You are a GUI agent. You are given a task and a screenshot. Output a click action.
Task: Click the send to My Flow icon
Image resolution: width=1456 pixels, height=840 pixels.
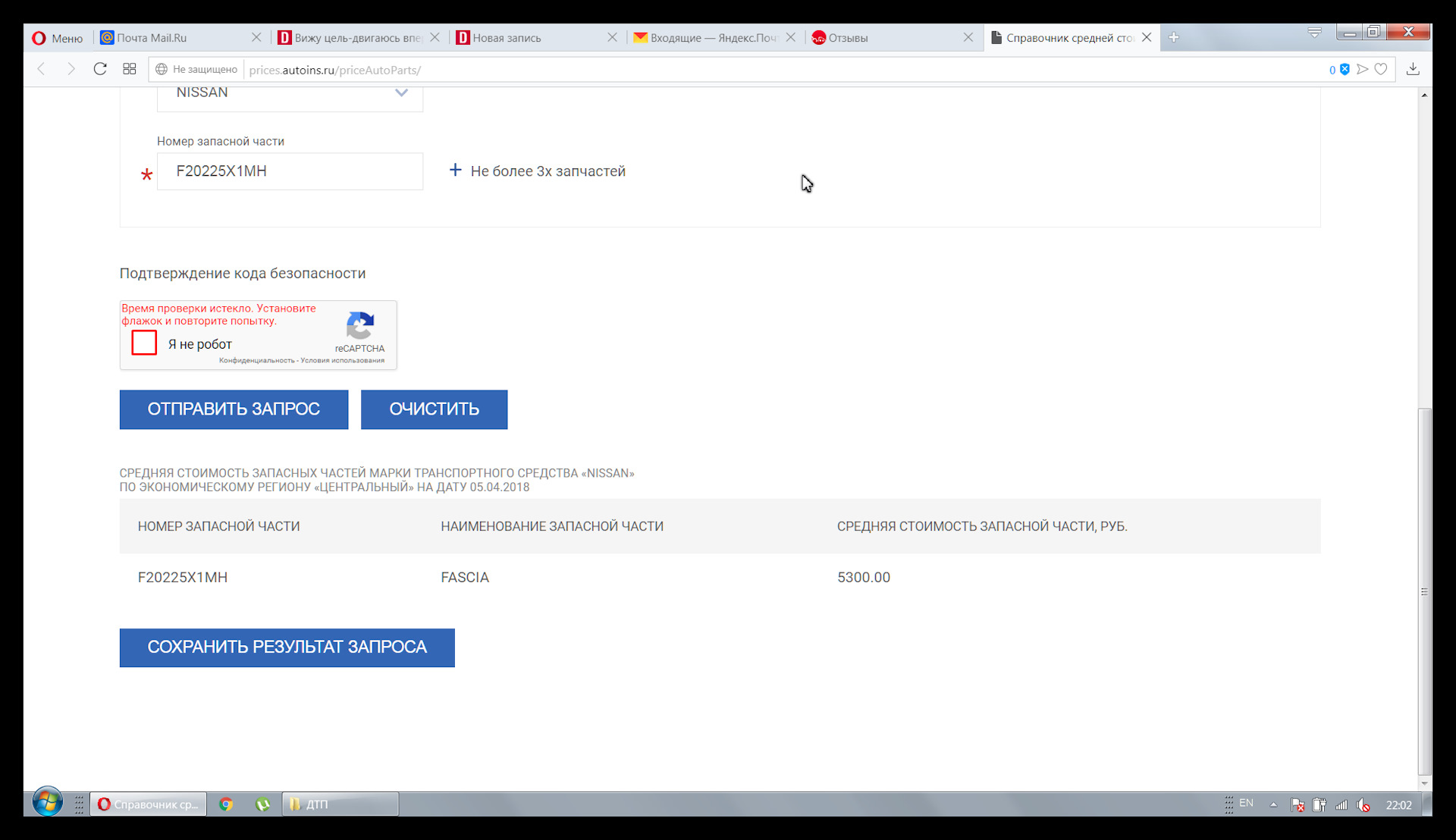1363,69
